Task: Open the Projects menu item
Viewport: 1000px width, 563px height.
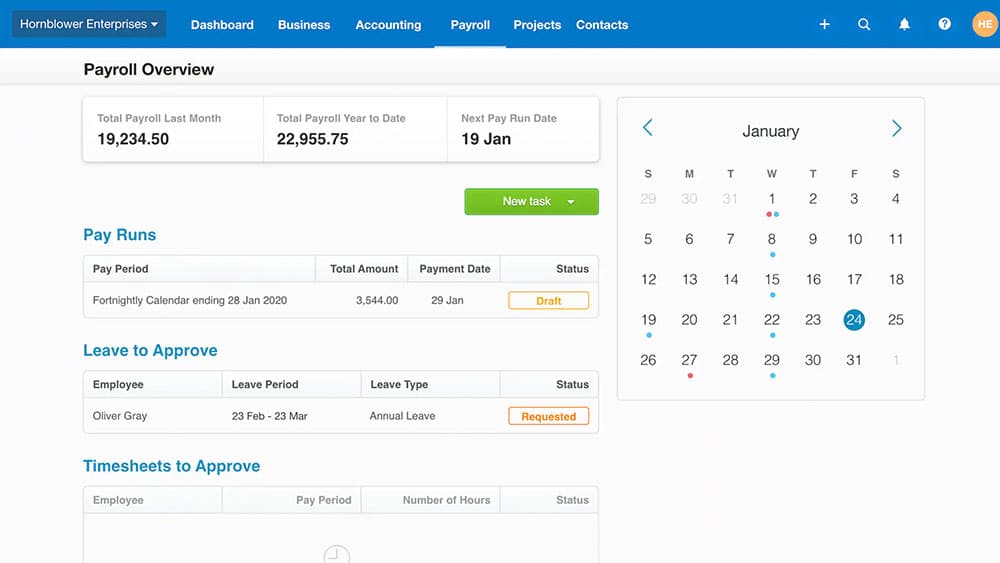Action: (537, 25)
